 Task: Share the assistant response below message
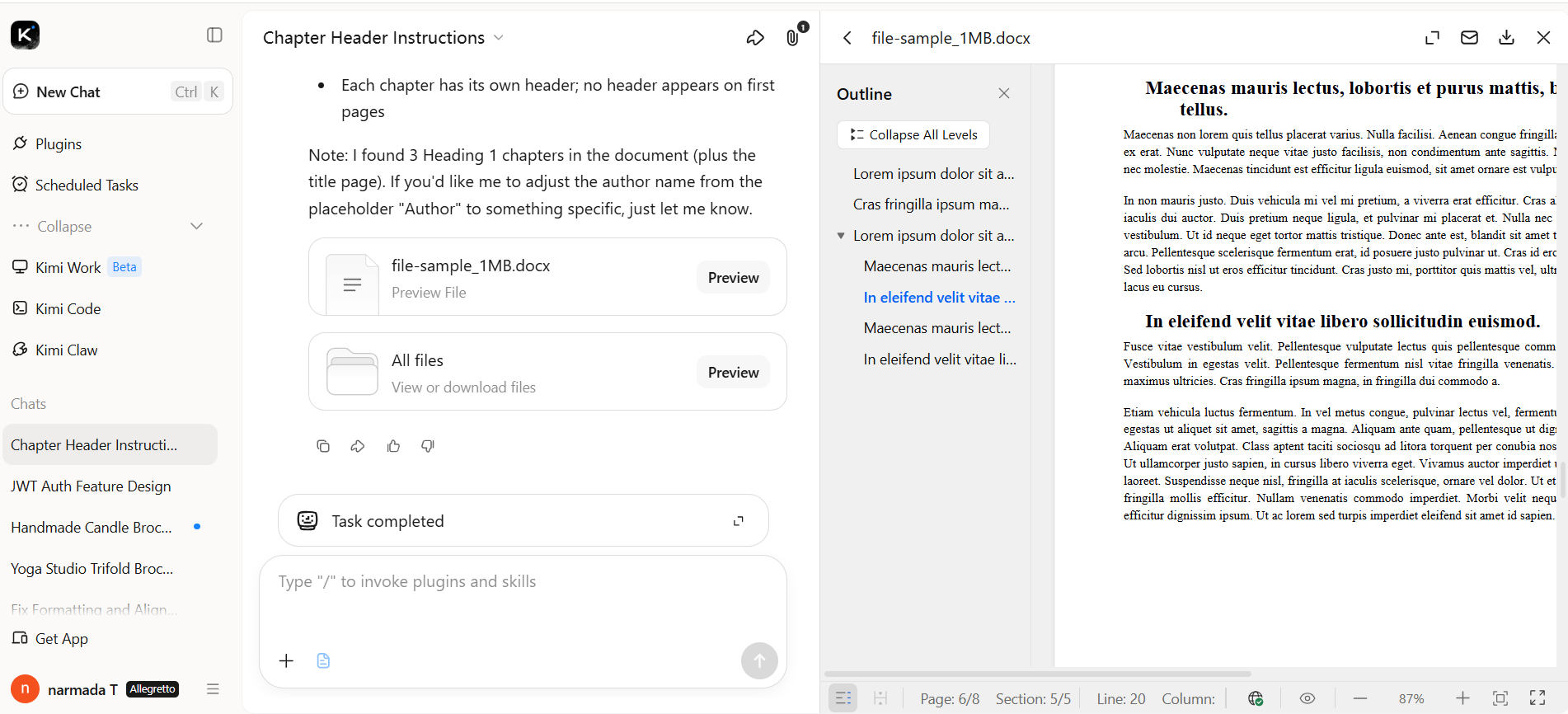358,446
